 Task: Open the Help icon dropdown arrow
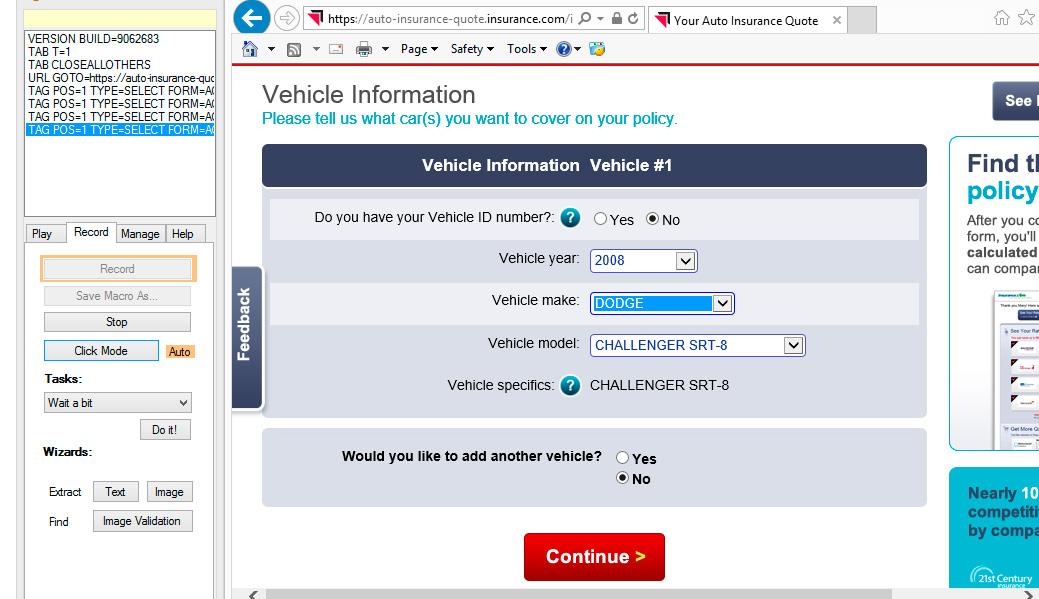point(578,49)
